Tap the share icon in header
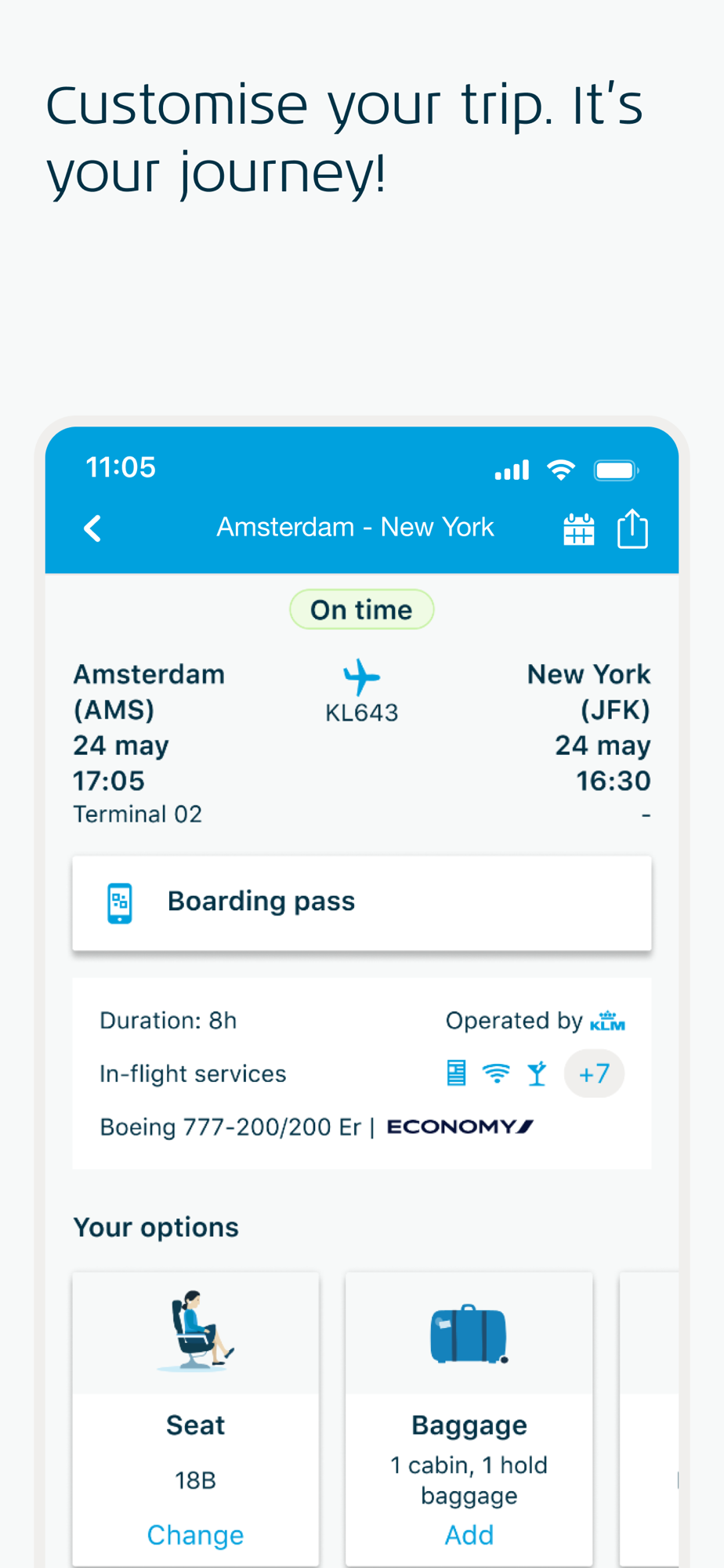This screenshot has width=724, height=1568. [x=632, y=528]
